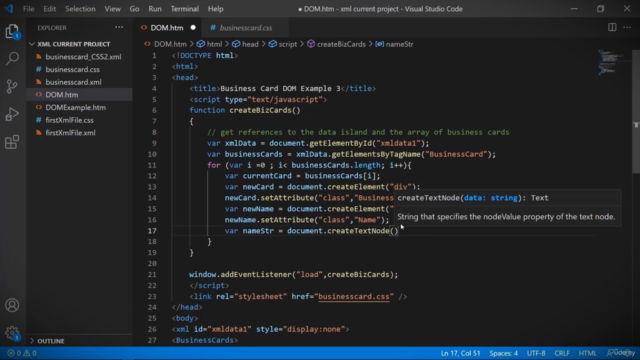
Task: Click the editor vertical scrollbar
Action: 636,112
